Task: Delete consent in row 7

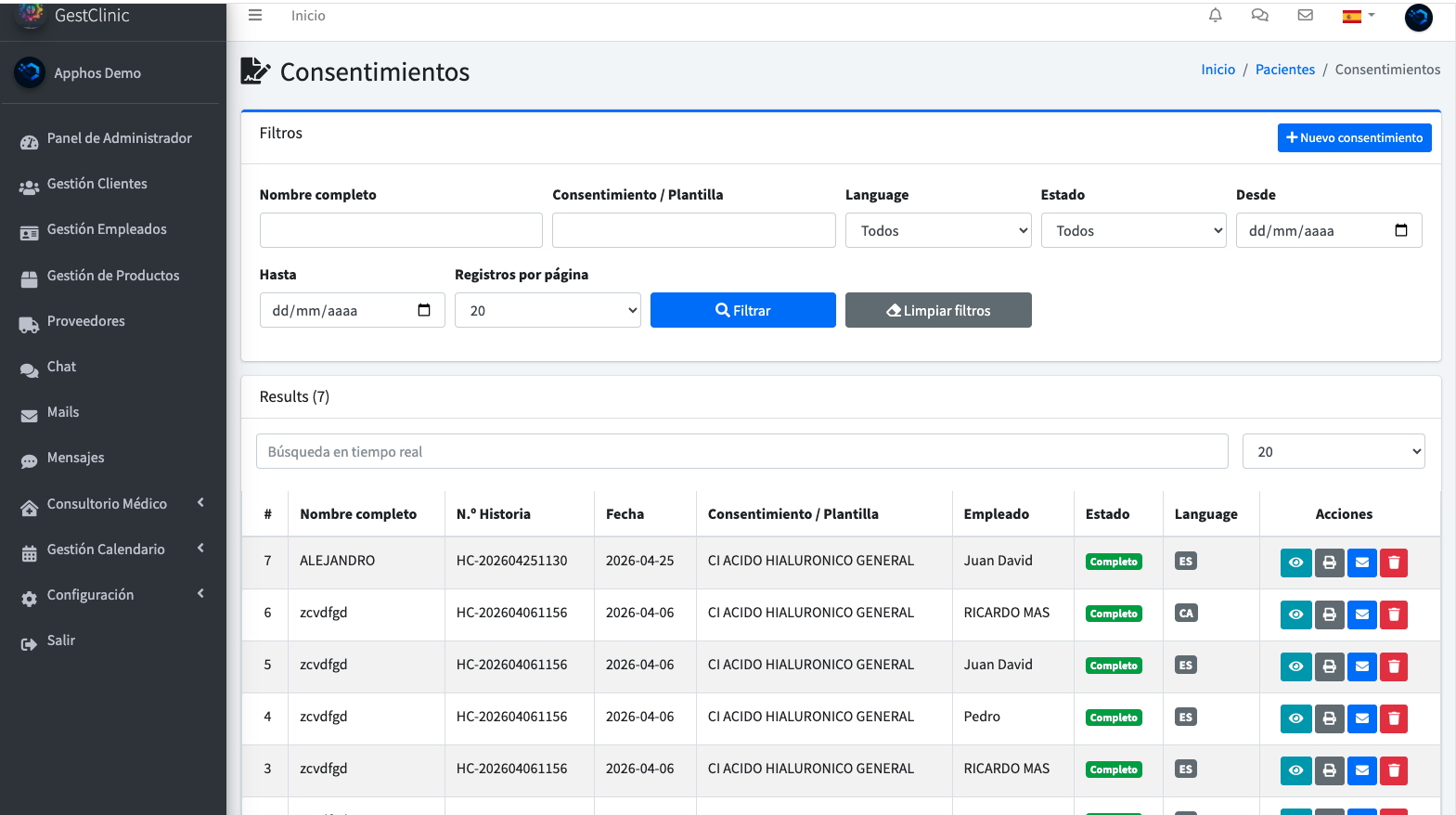Action: click(x=1394, y=563)
